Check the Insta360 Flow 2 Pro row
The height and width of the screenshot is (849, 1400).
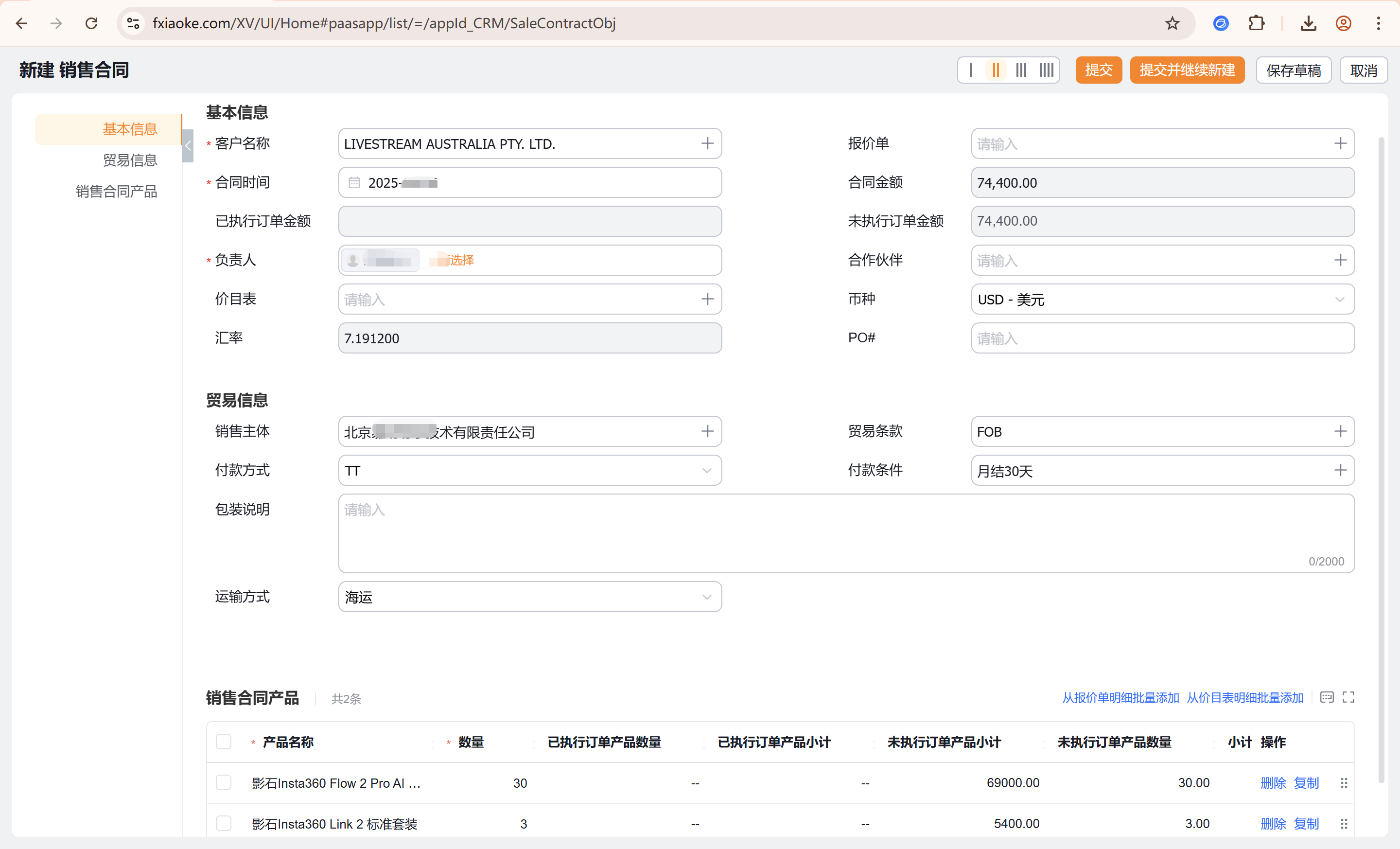coord(223,782)
